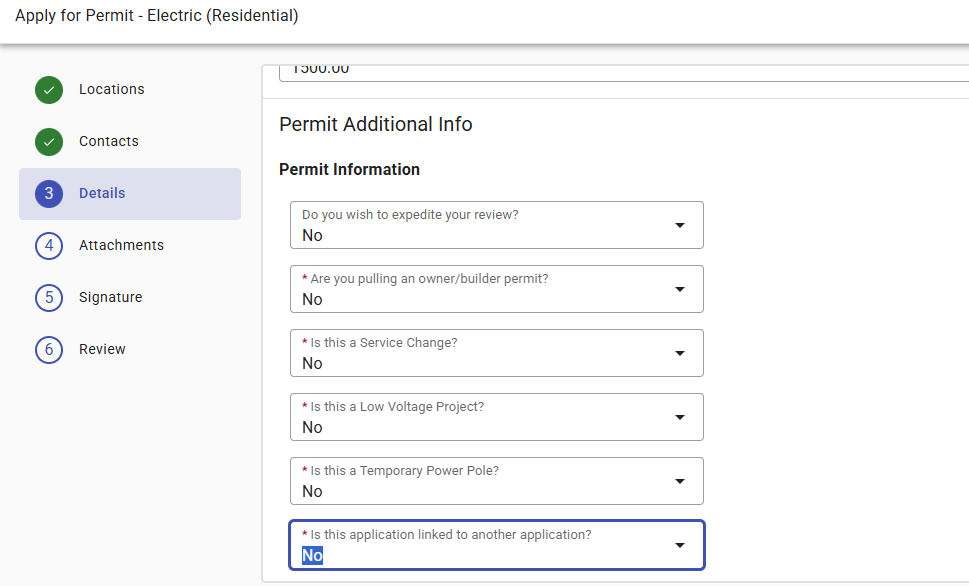Open the expedite your review dropdown
The width and height of the screenshot is (969, 586).
[x=680, y=224]
